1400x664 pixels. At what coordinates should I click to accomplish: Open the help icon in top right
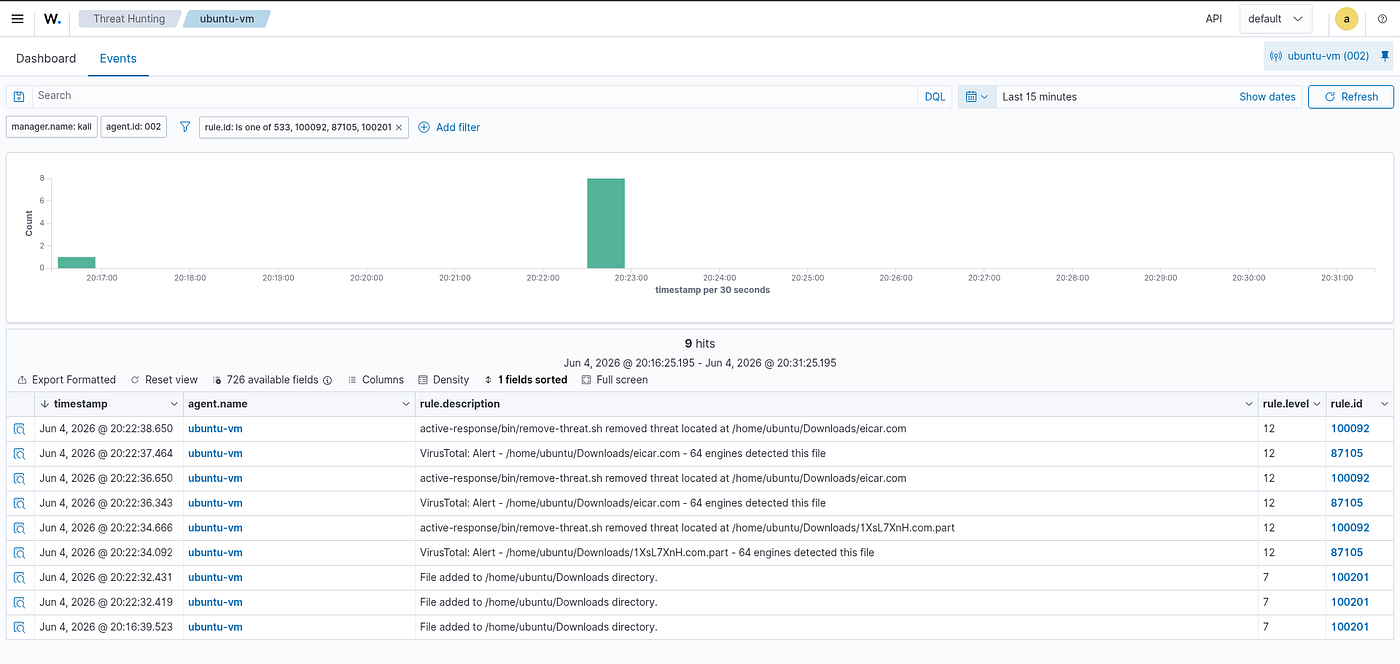coord(1382,18)
